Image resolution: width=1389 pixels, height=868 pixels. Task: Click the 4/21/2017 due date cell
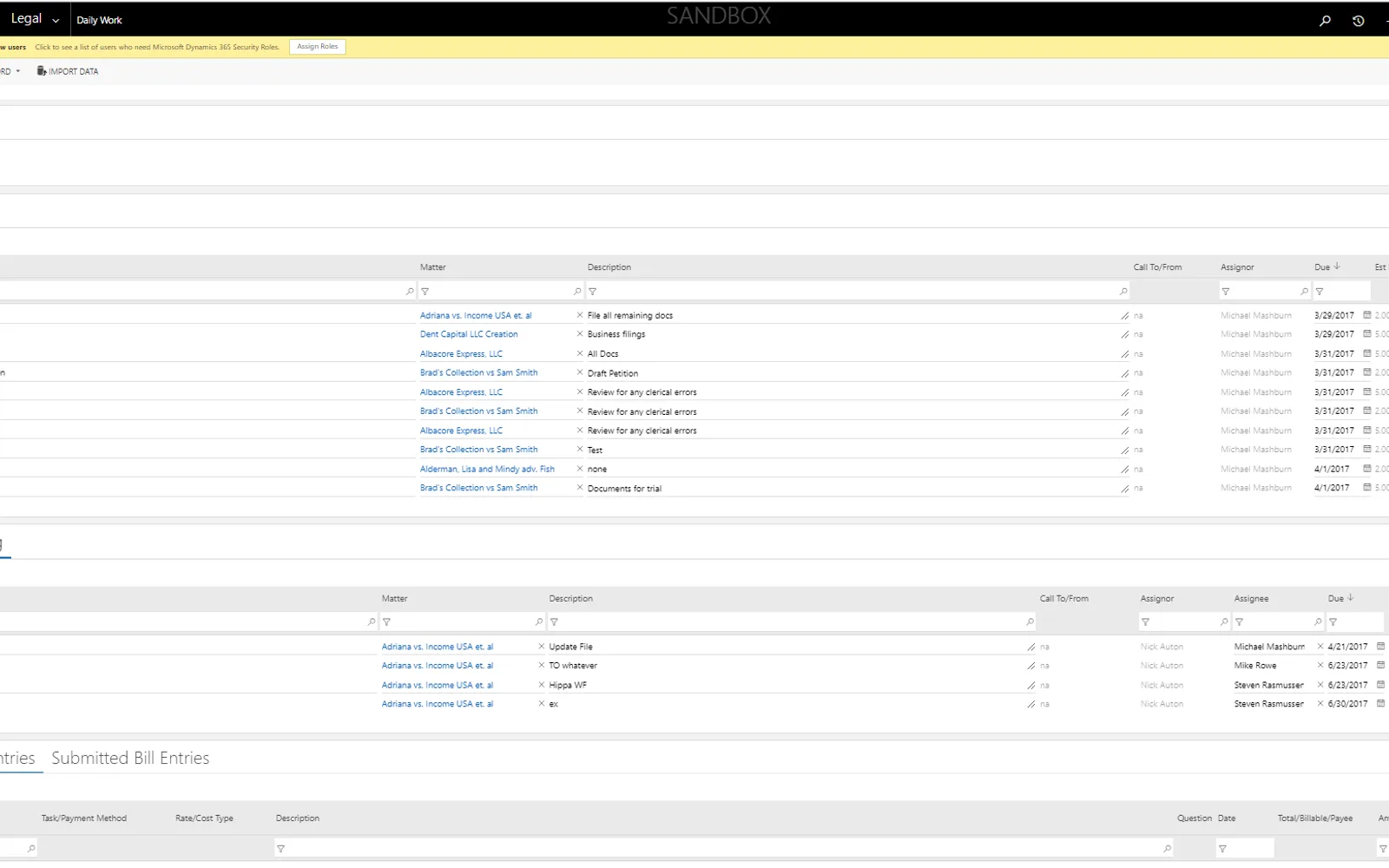(x=1347, y=647)
